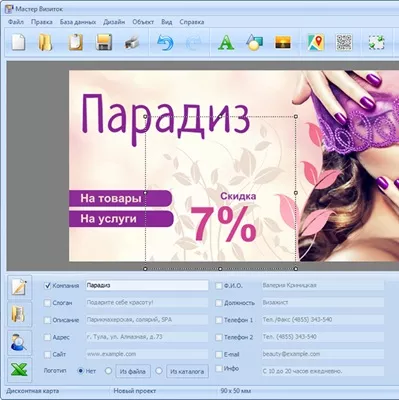
Task: Insert a shape using shapes icon
Action: coord(255,43)
